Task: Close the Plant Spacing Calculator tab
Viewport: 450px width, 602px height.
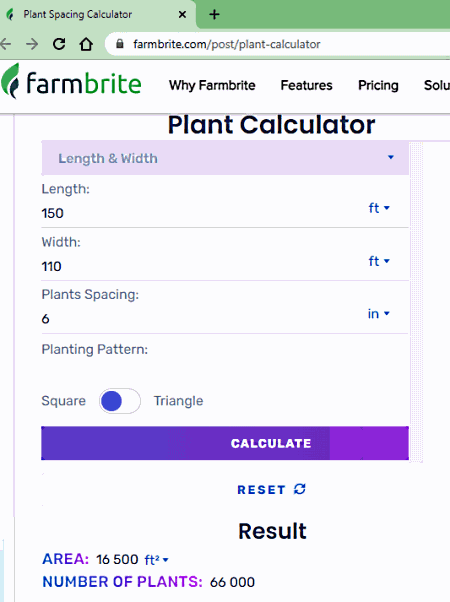Action: click(182, 15)
